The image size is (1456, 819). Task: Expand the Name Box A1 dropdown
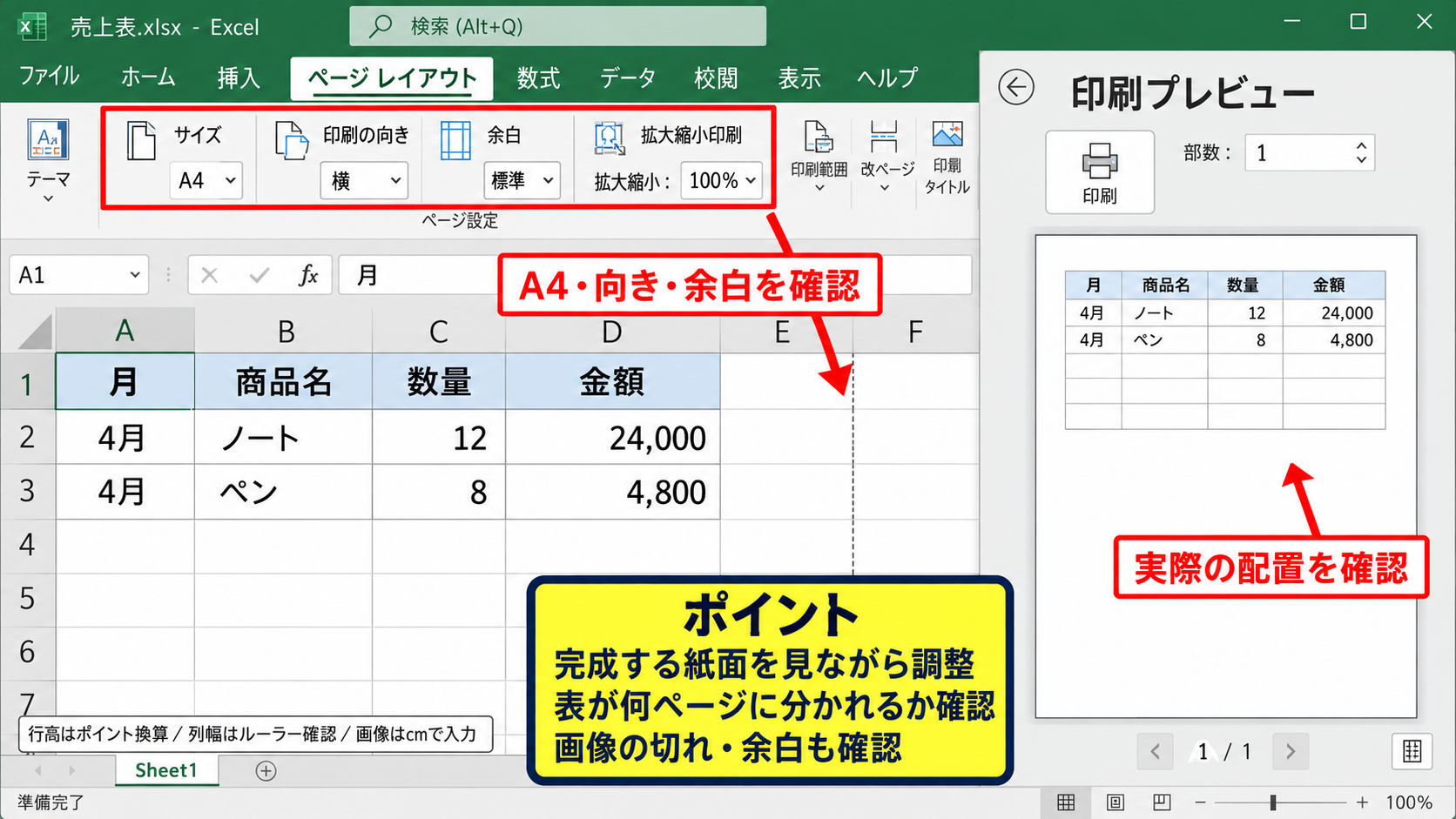(135, 275)
